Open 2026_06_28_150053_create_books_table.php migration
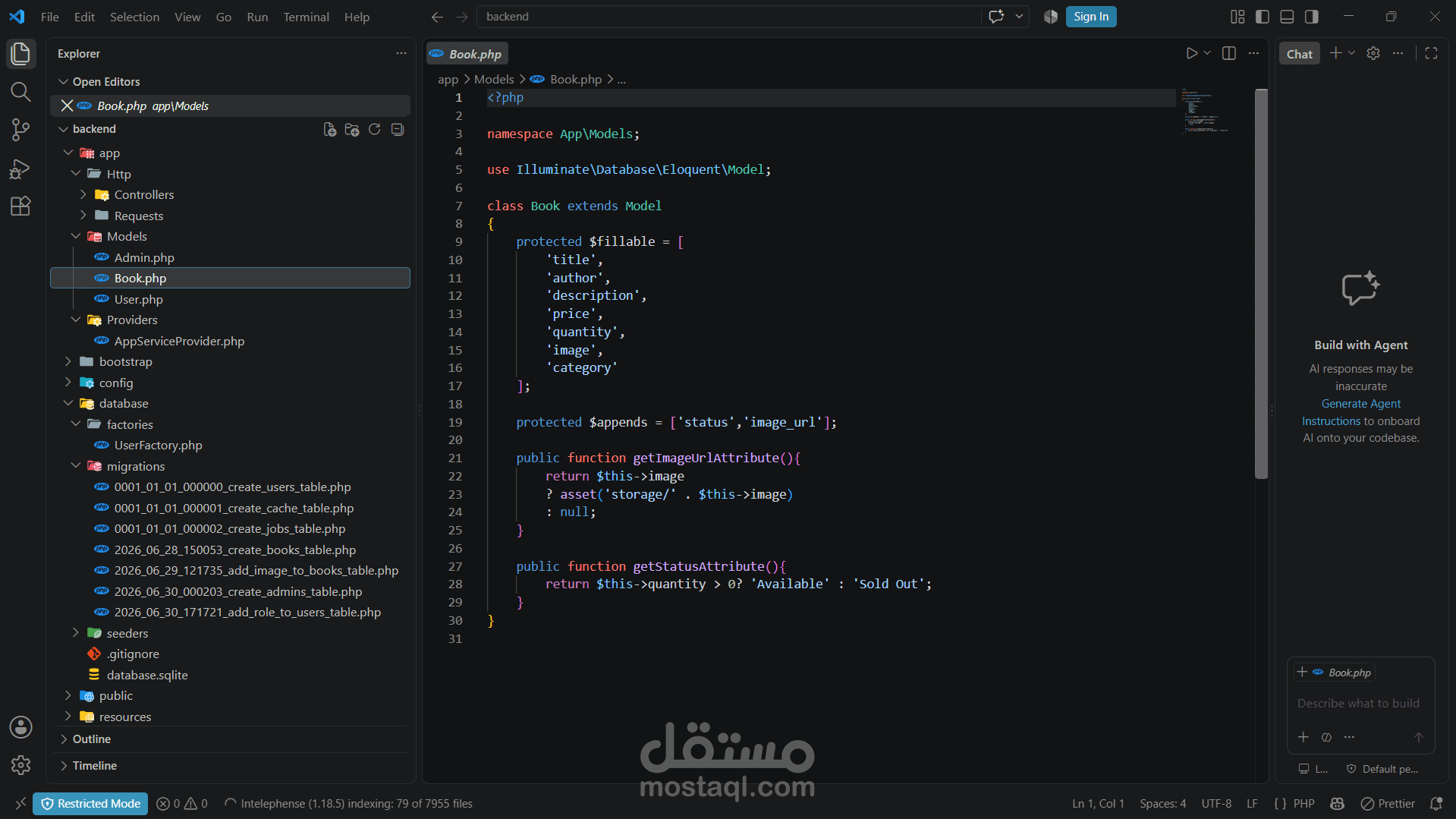The image size is (1456, 819). click(234, 550)
